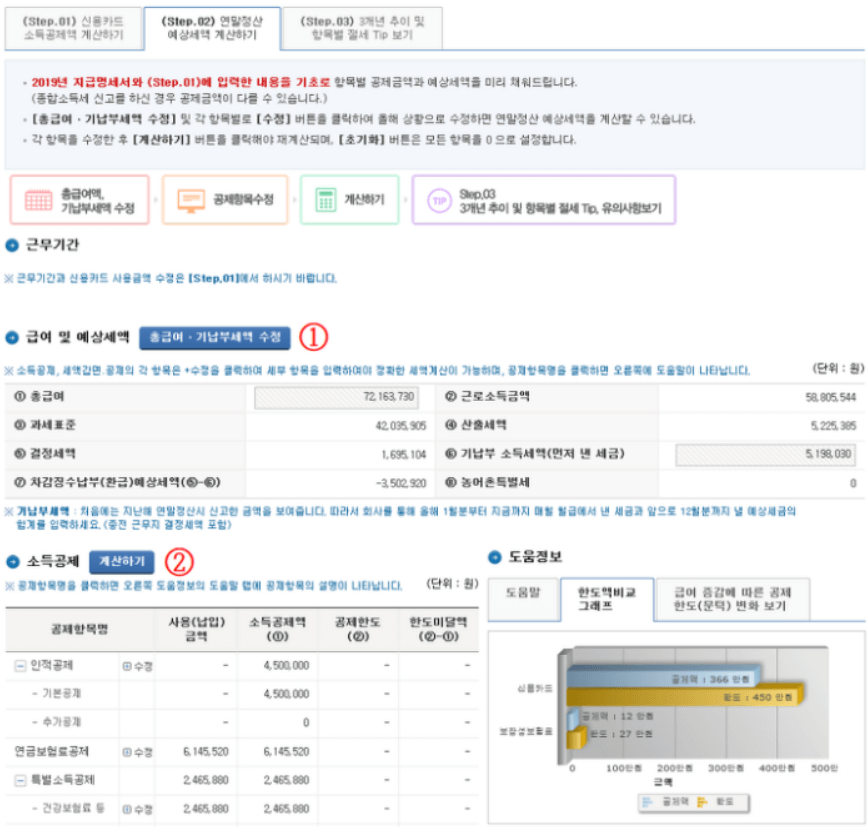Open the 총급여액, 기납부세액 수정 step box
Screen dimensions: 868x827
click(x=80, y=200)
